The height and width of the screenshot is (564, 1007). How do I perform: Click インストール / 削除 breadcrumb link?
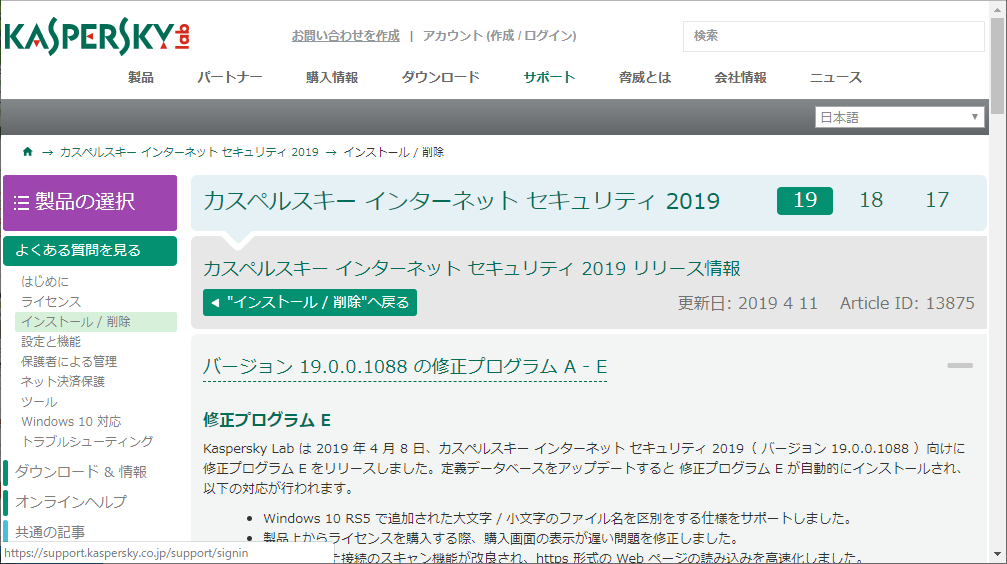coord(394,152)
